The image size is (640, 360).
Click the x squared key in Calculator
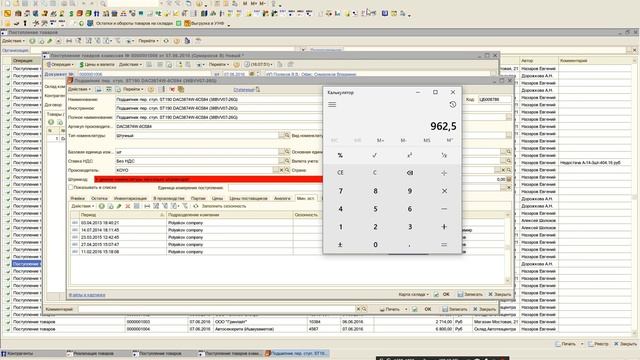[x=409, y=155]
